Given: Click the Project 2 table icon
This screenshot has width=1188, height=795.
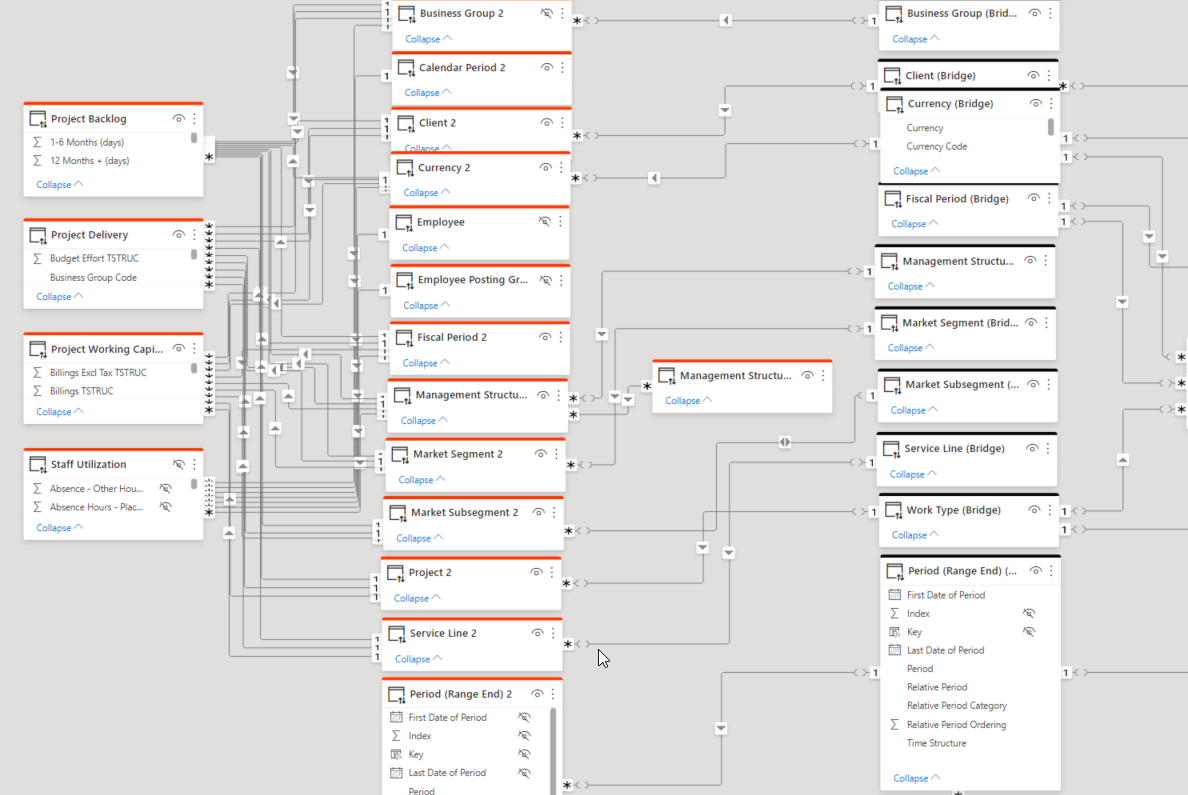Looking at the screenshot, I should (395, 573).
